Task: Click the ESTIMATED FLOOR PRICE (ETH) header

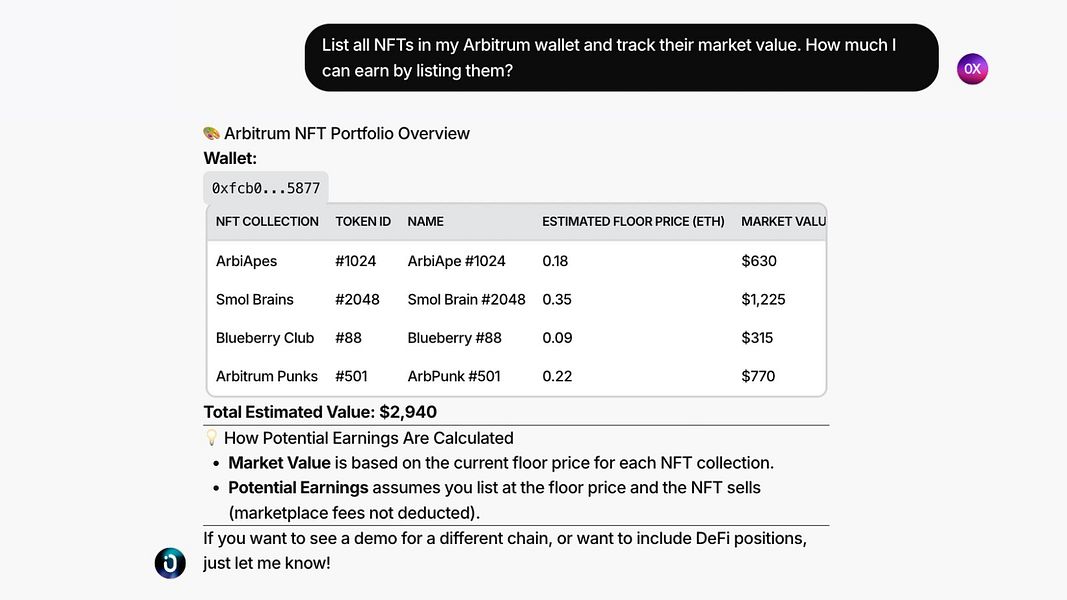Action: (x=633, y=221)
